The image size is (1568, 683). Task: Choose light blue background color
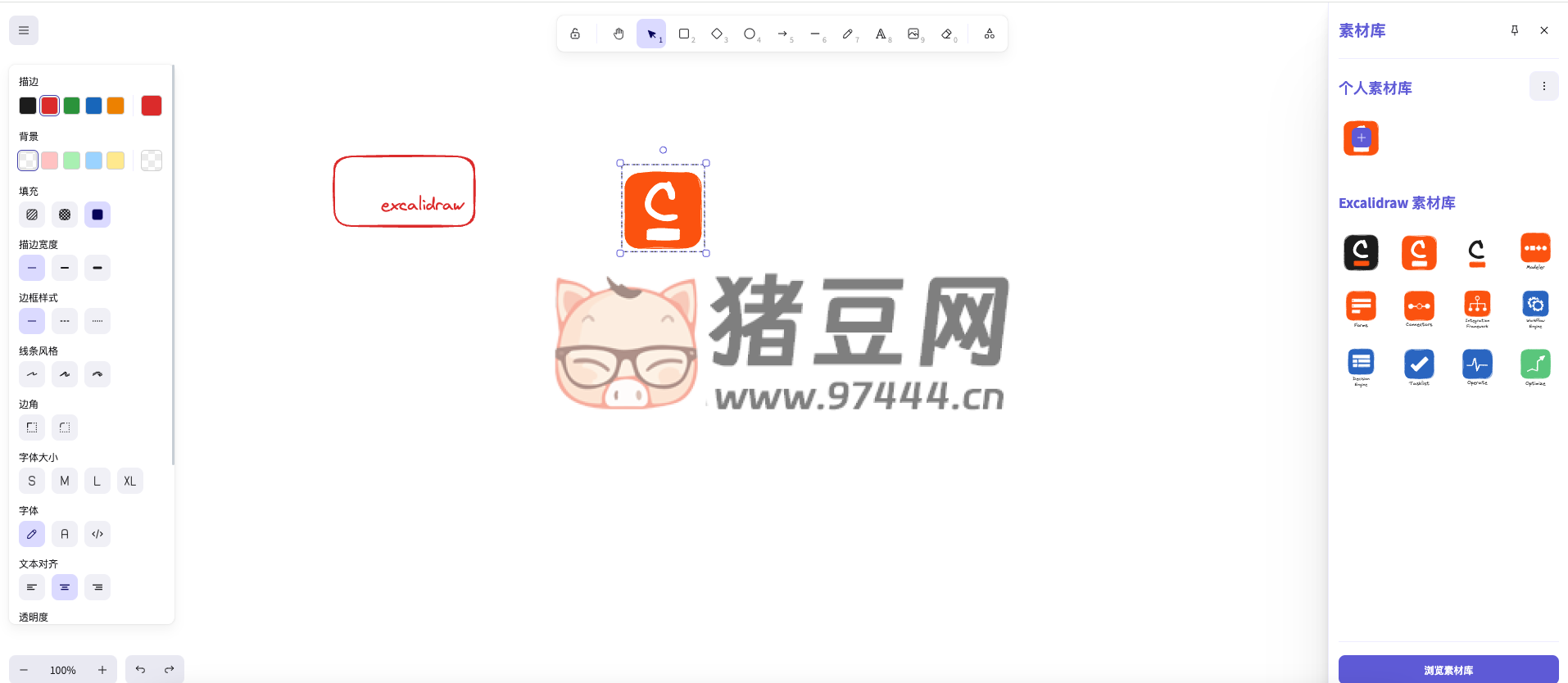click(94, 161)
